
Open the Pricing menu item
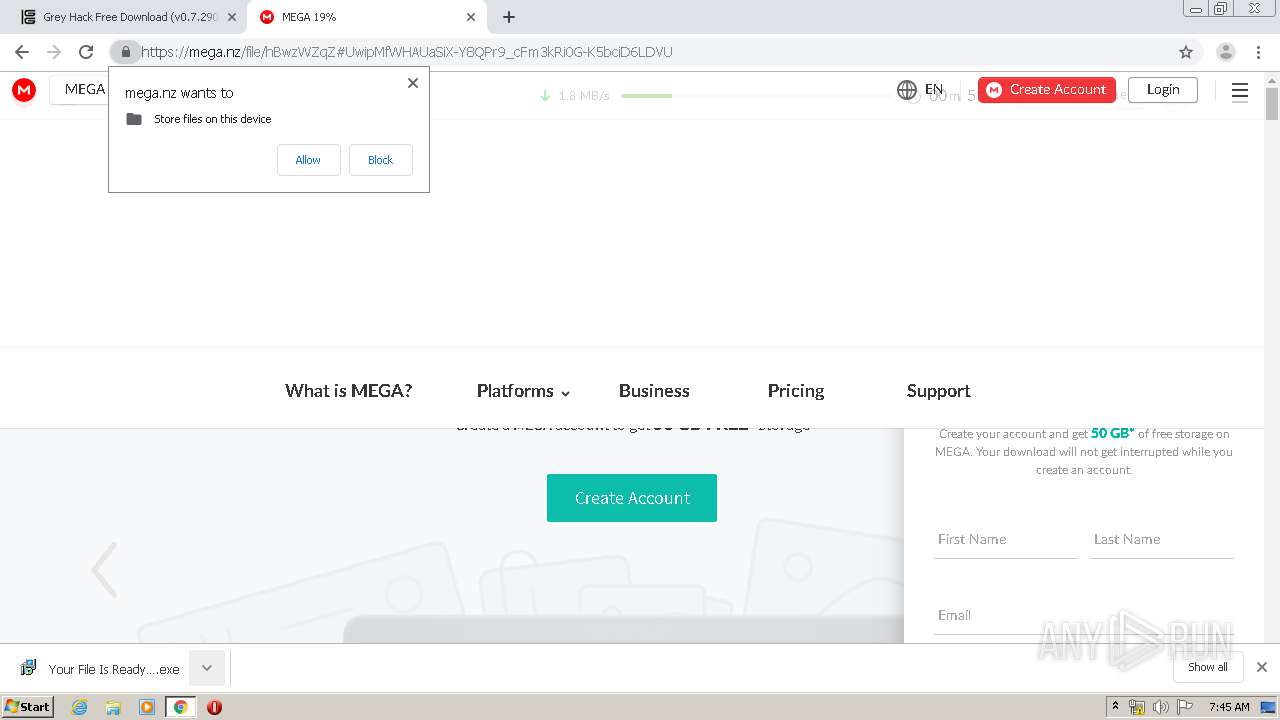coord(796,391)
